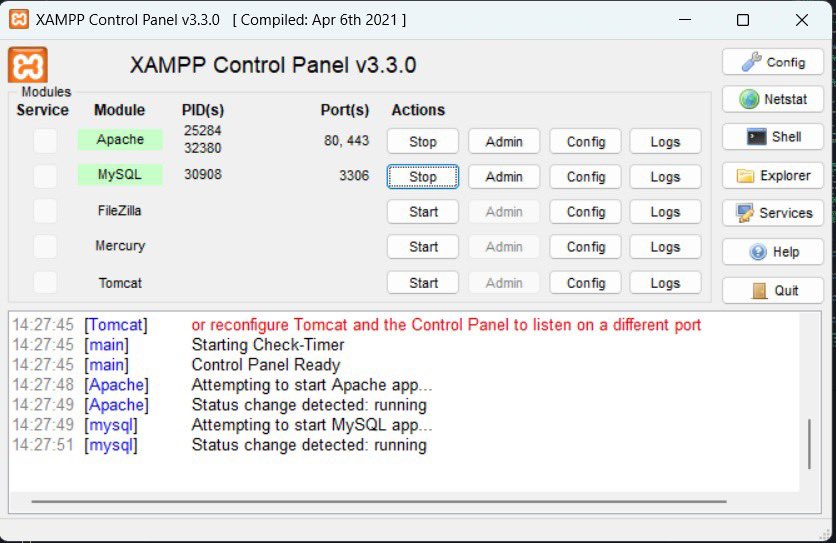
Task: Open Apache Config menu
Action: click(x=585, y=141)
